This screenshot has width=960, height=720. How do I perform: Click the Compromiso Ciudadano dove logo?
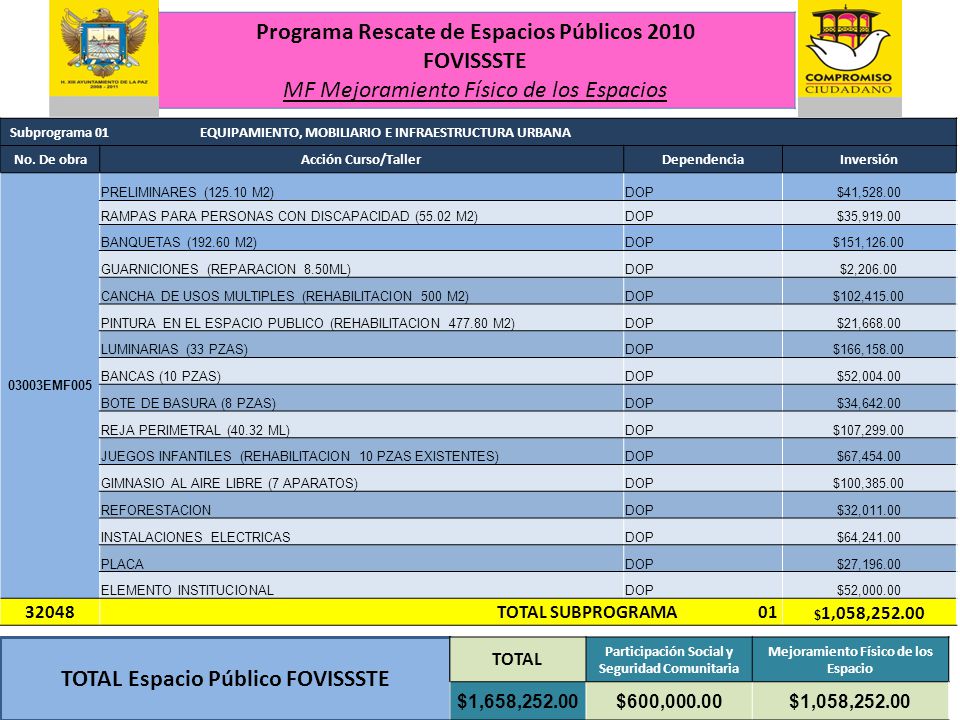tap(849, 49)
